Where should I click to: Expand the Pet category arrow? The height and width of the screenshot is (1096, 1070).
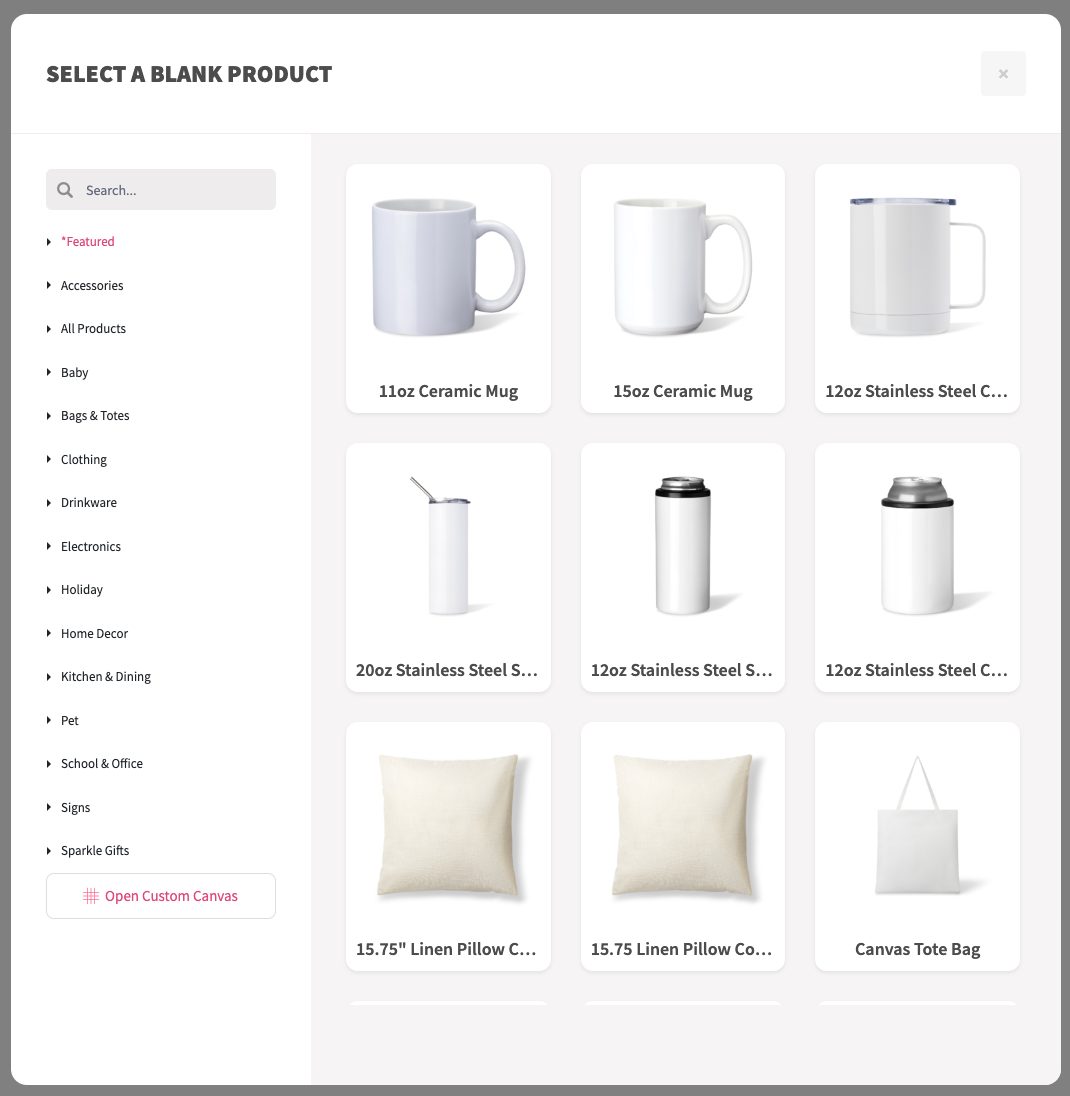(x=49, y=720)
